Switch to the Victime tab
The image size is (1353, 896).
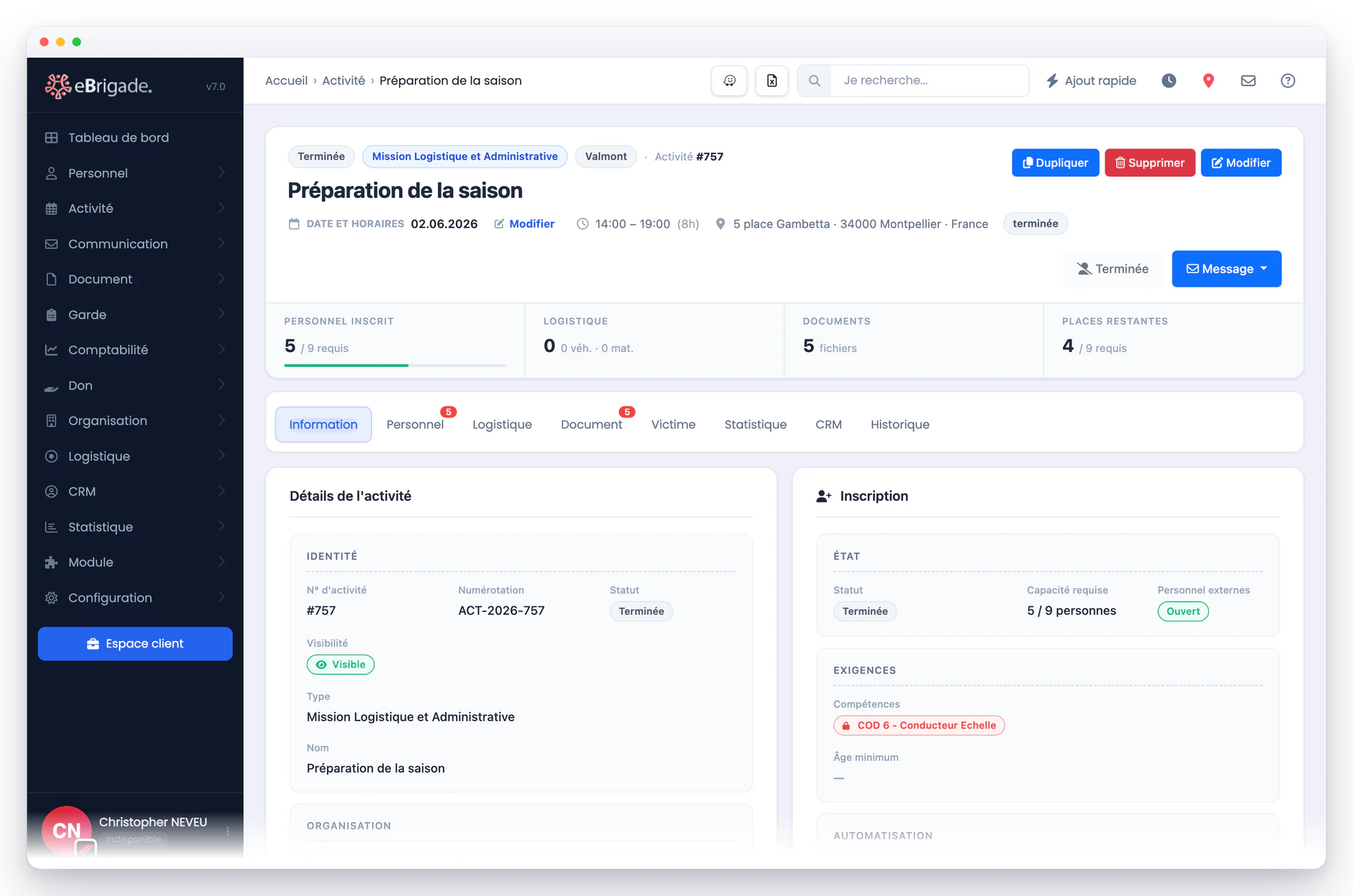coord(673,425)
